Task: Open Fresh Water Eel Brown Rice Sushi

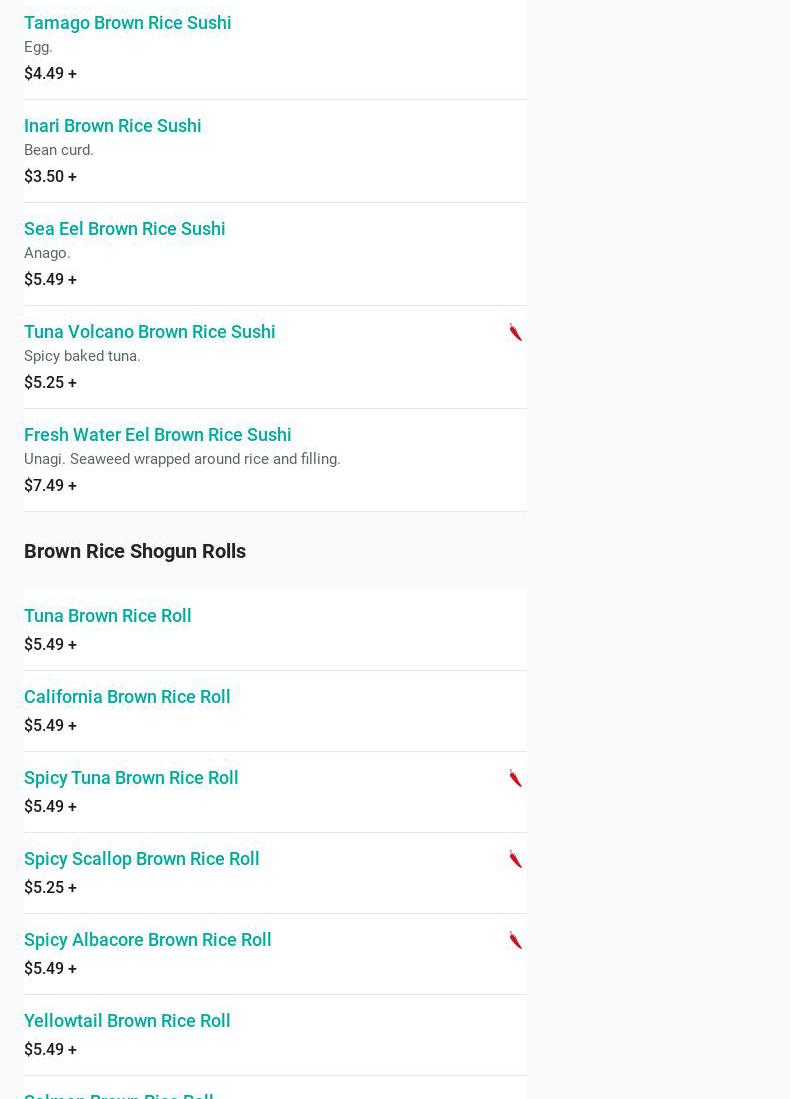Action: pos(157,434)
